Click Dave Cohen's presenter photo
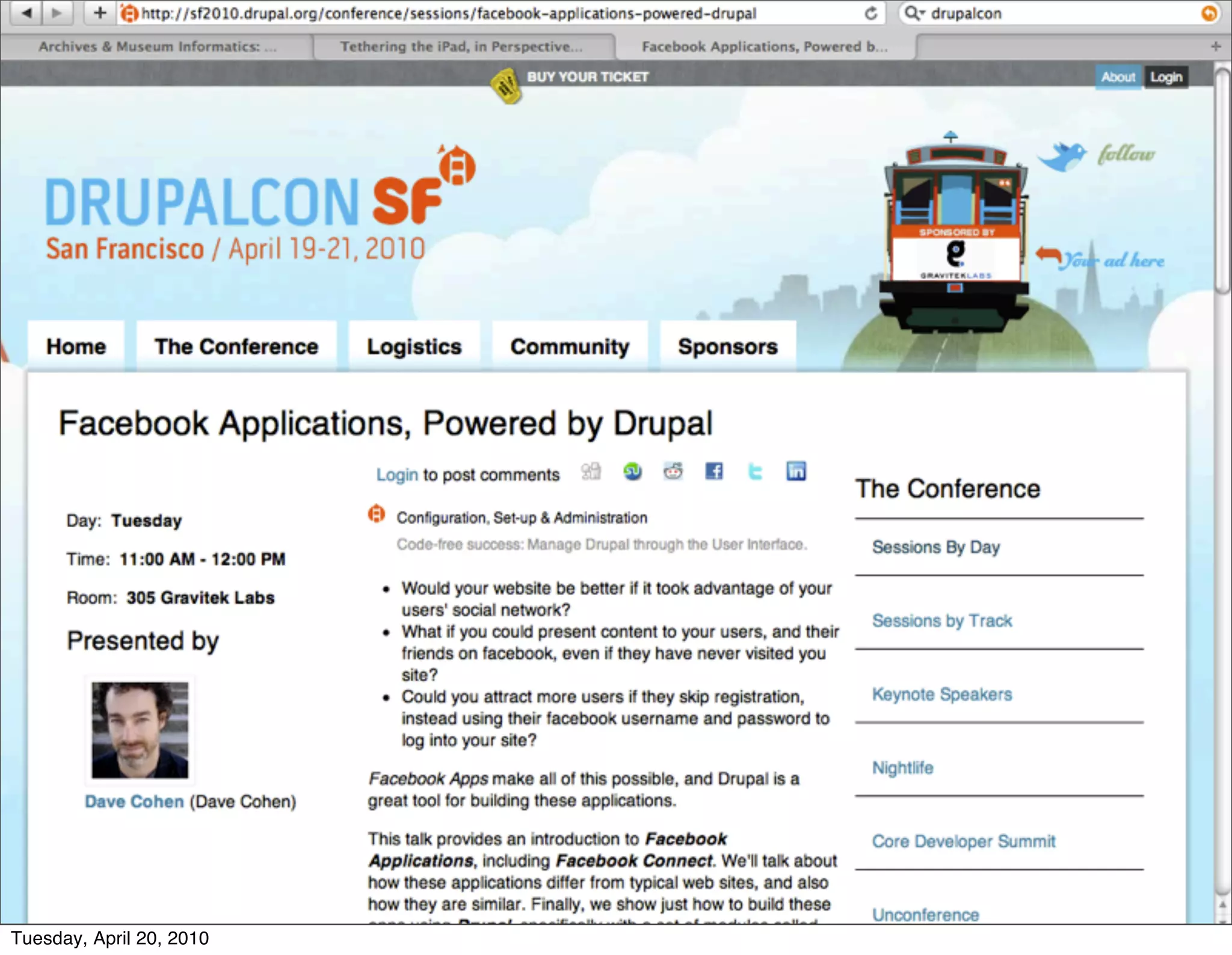This screenshot has height=955, width=1232. pyautogui.click(x=140, y=730)
